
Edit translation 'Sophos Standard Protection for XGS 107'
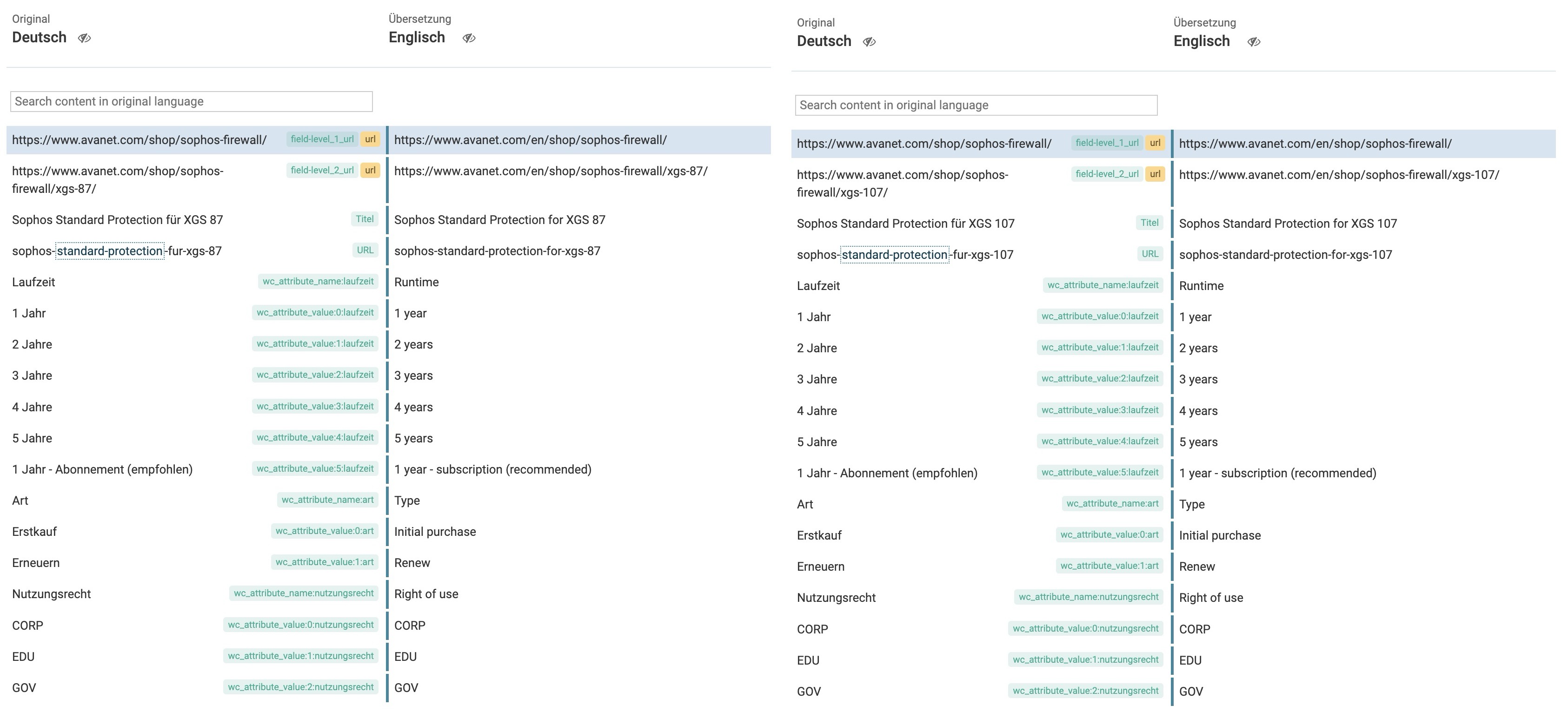pos(1288,223)
